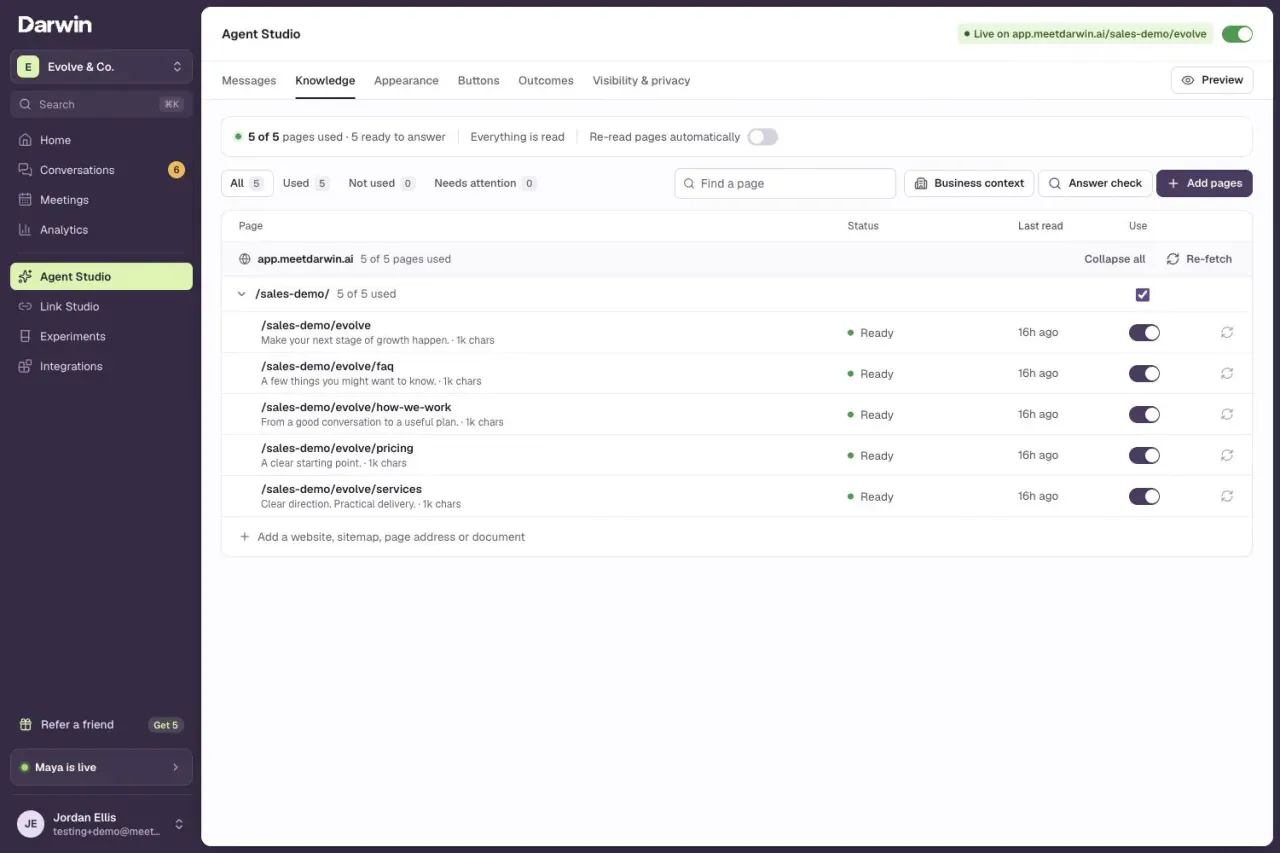Click the Integrations icon in sidebar
Image resolution: width=1280 pixels, height=853 pixels.
pos(25,367)
